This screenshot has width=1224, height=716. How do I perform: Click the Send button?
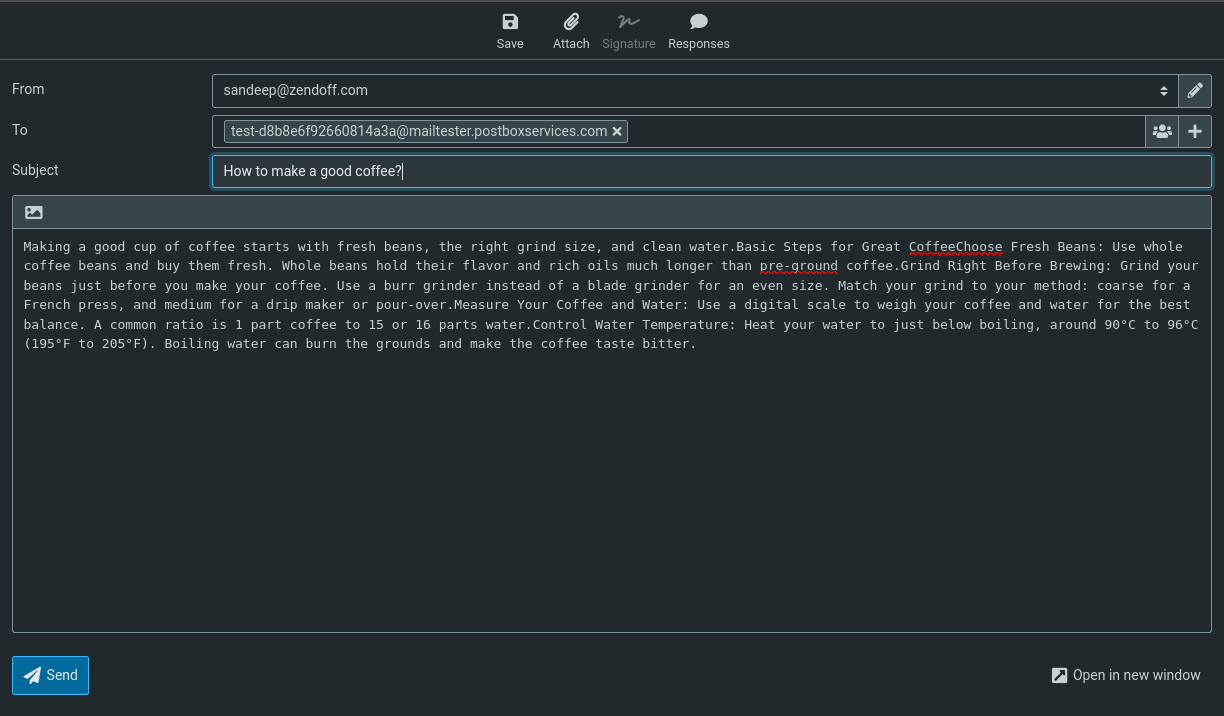click(51, 675)
